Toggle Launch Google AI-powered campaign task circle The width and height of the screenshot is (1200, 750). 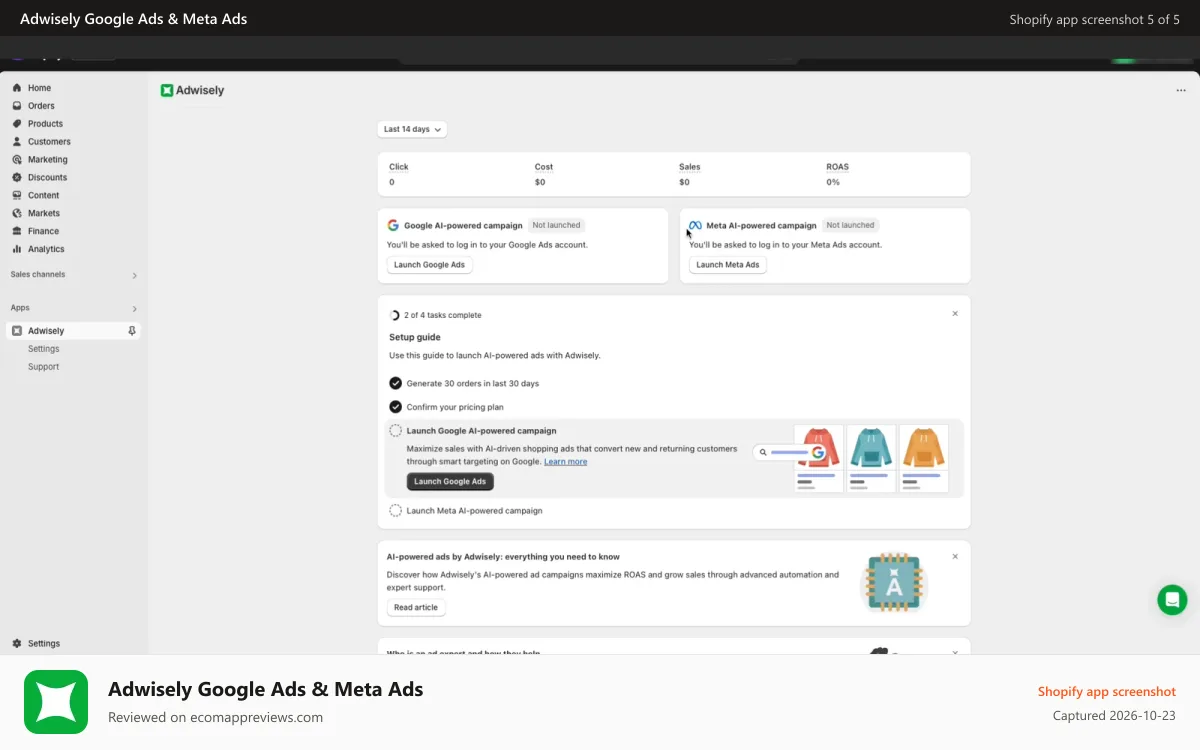396,431
